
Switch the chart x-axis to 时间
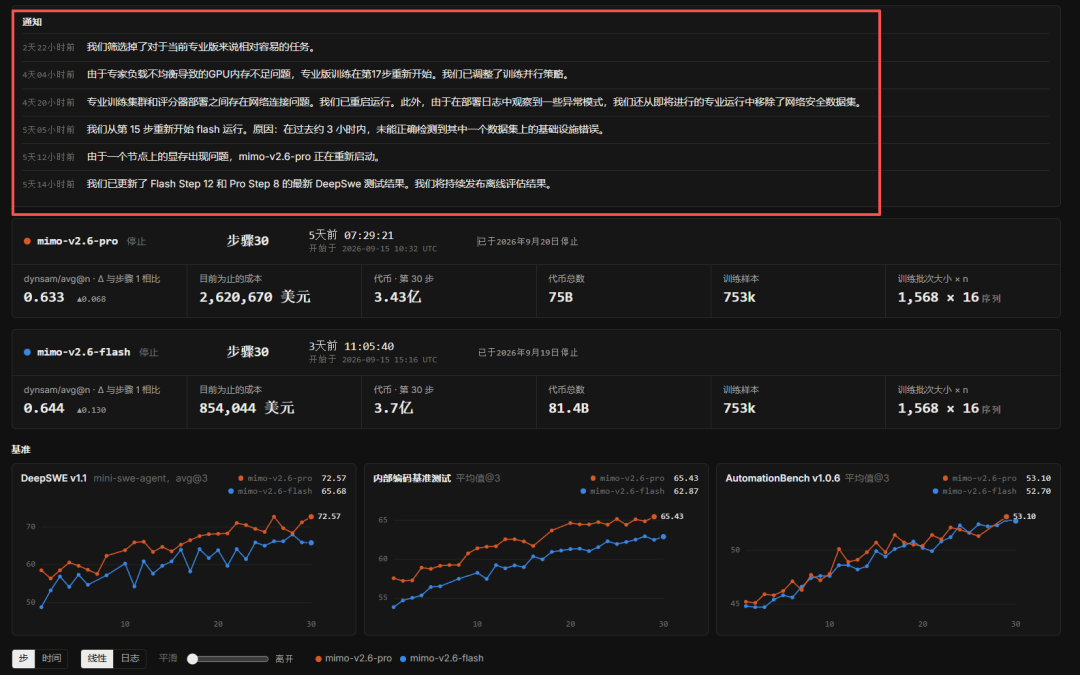click(x=52, y=658)
